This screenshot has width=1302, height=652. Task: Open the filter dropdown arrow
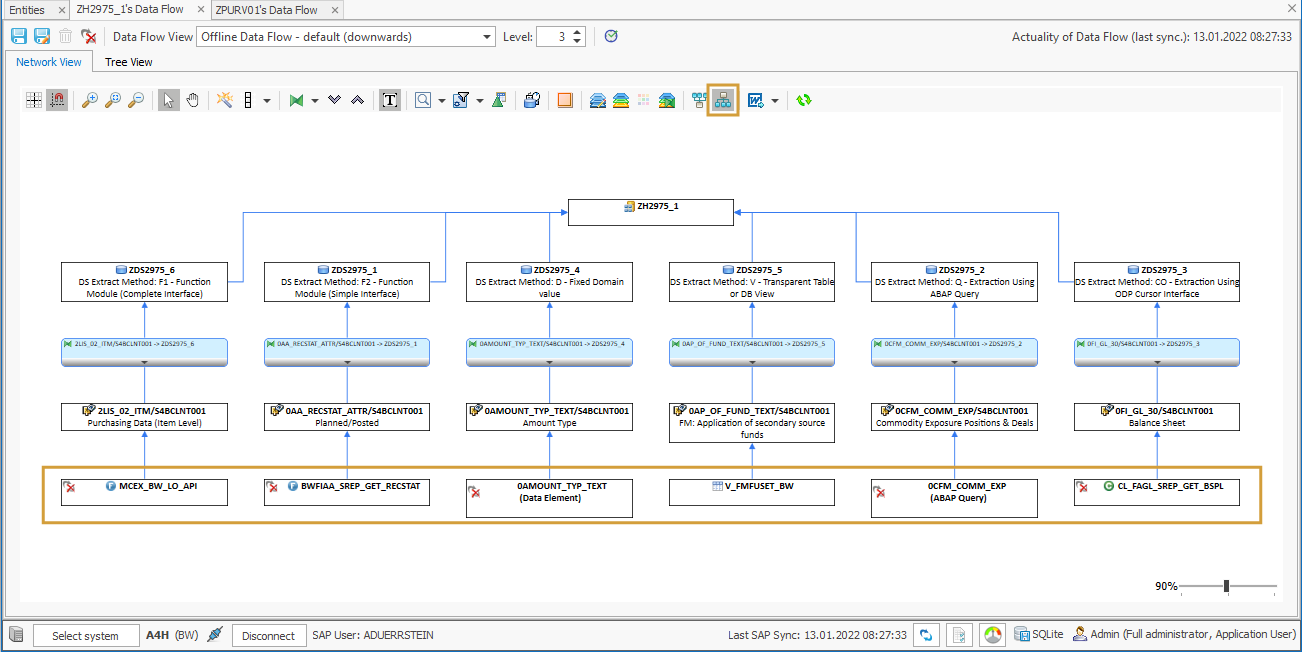[x=480, y=101]
